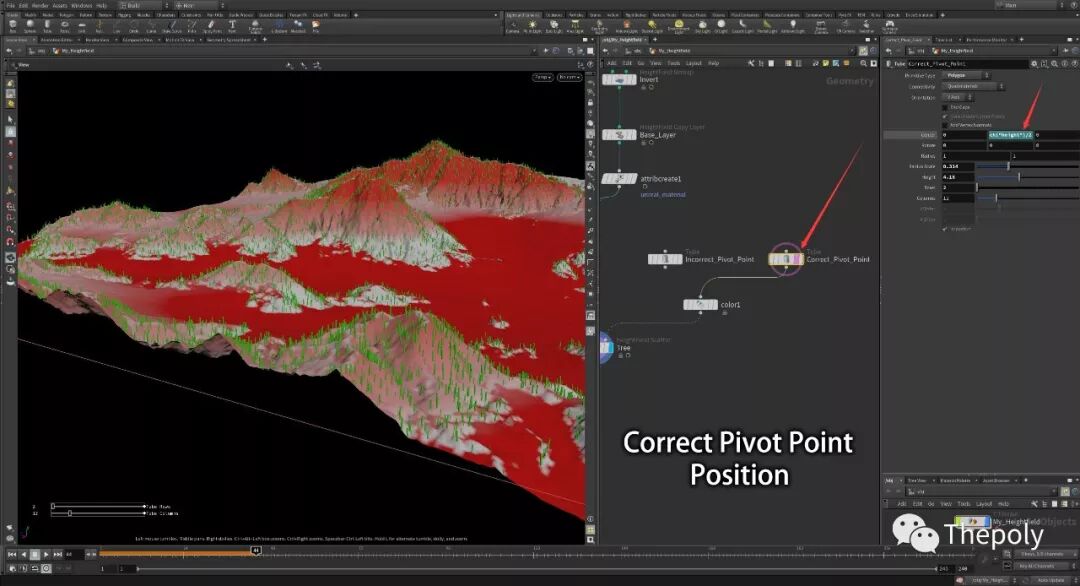This screenshot has height=586, width=1080.
Task: Enable the Add Vertex Normals checkbox
Action: (945, 125)
